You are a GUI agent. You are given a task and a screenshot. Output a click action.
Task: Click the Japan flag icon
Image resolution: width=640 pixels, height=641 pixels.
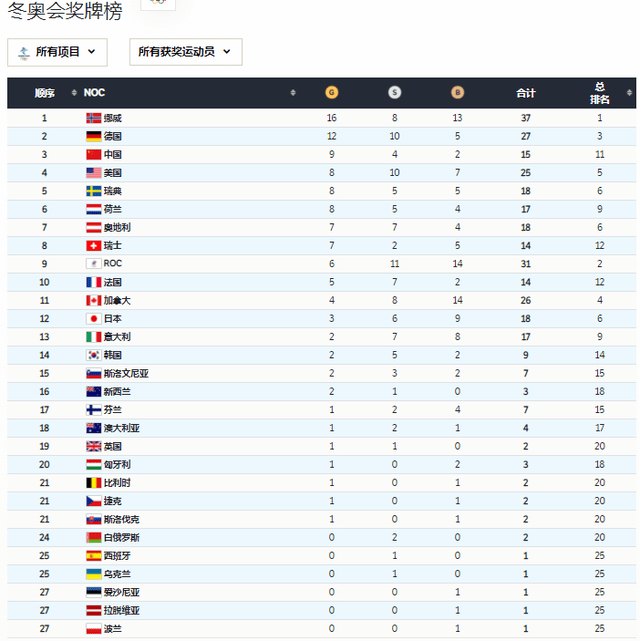pos(94,318)
